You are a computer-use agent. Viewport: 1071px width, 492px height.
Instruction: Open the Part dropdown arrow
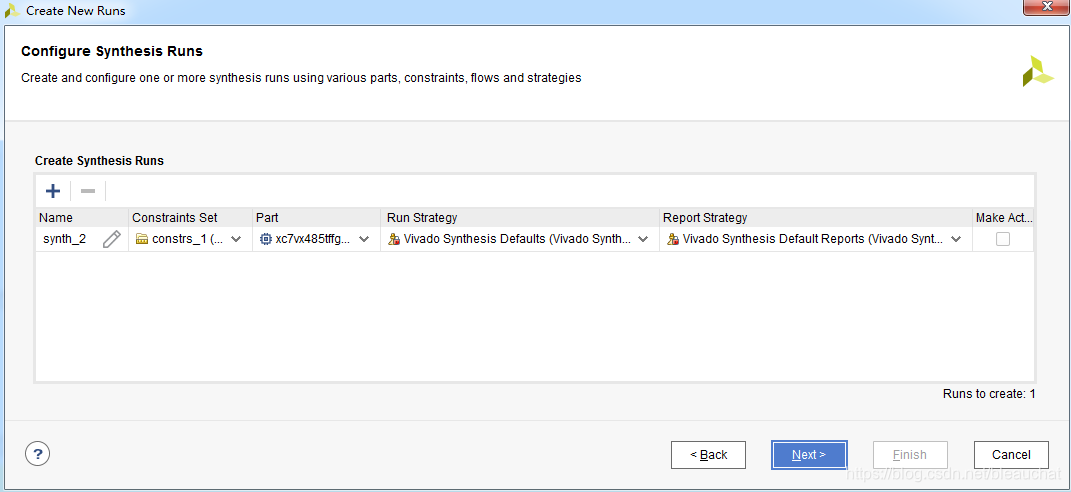point(364,239)
